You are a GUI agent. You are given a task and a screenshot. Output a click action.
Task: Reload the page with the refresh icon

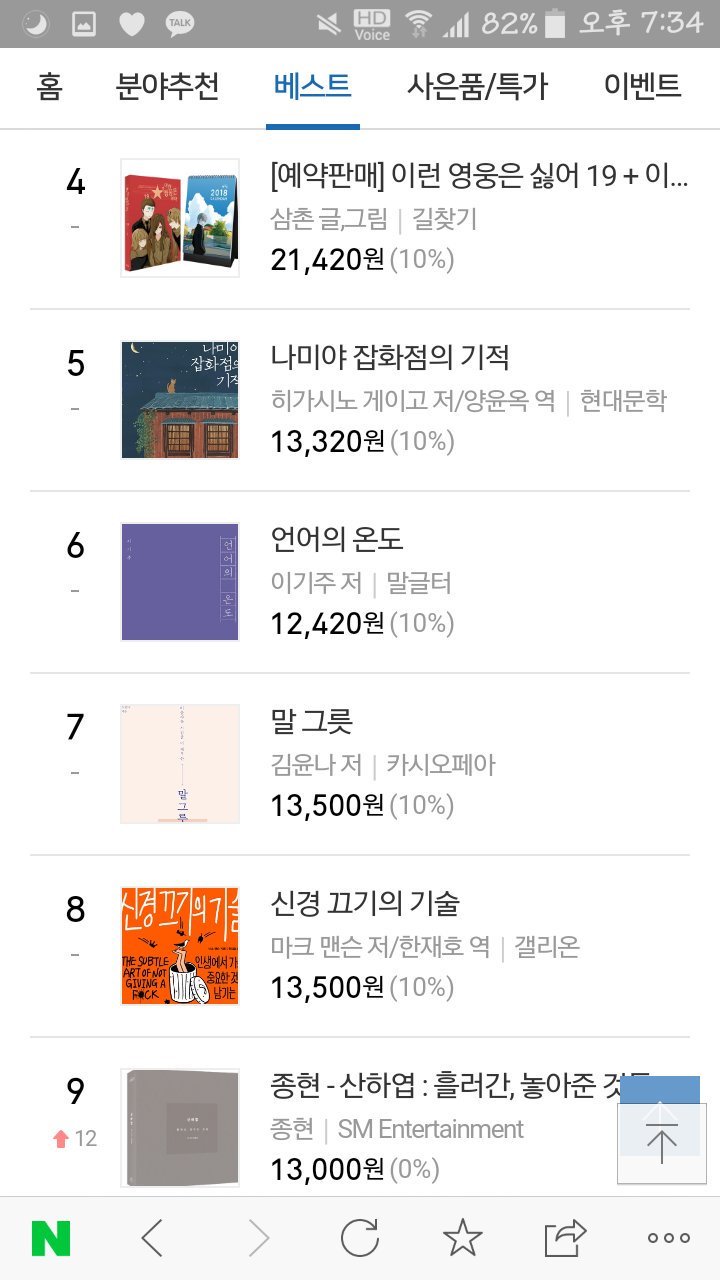point(360,1240)
